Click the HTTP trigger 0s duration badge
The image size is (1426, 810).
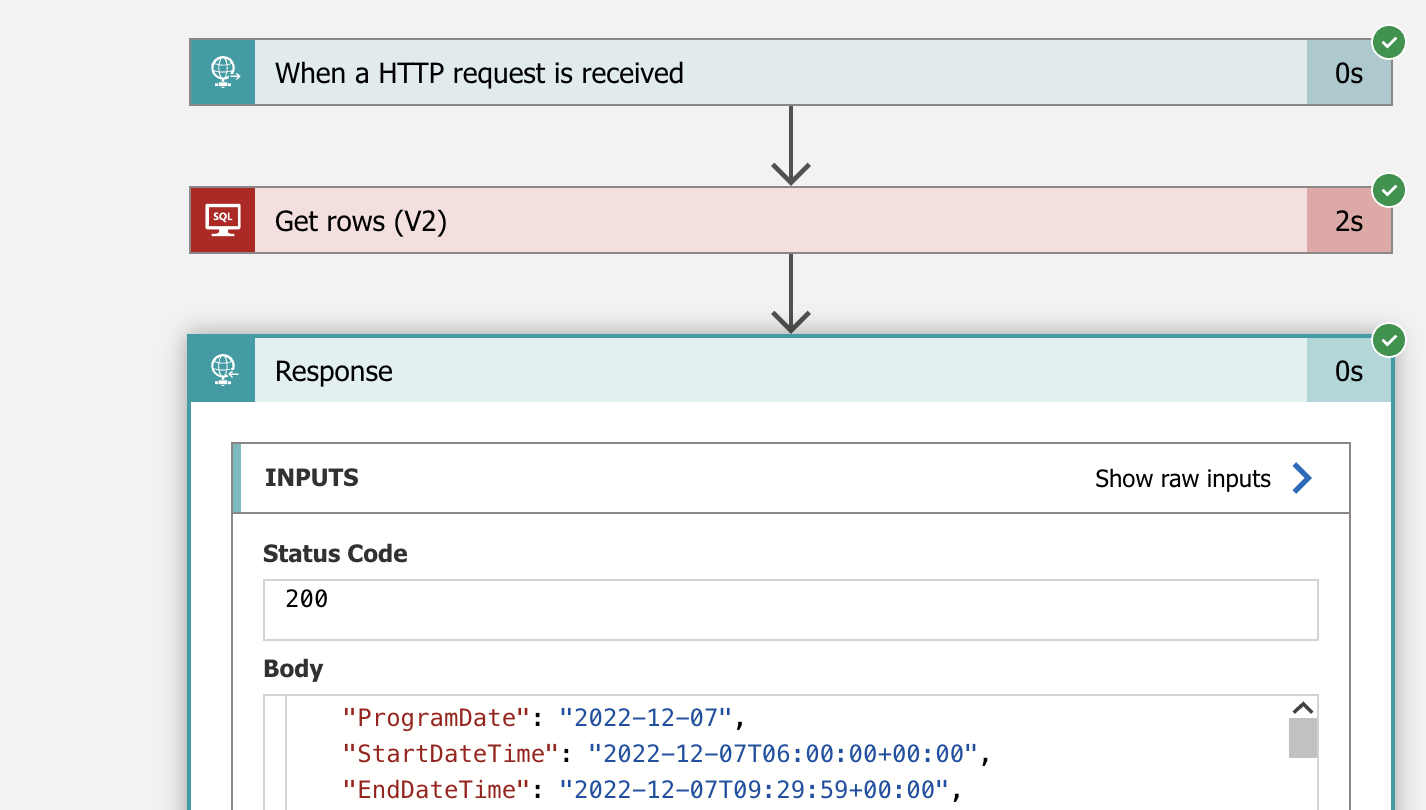coord(1349,73)
